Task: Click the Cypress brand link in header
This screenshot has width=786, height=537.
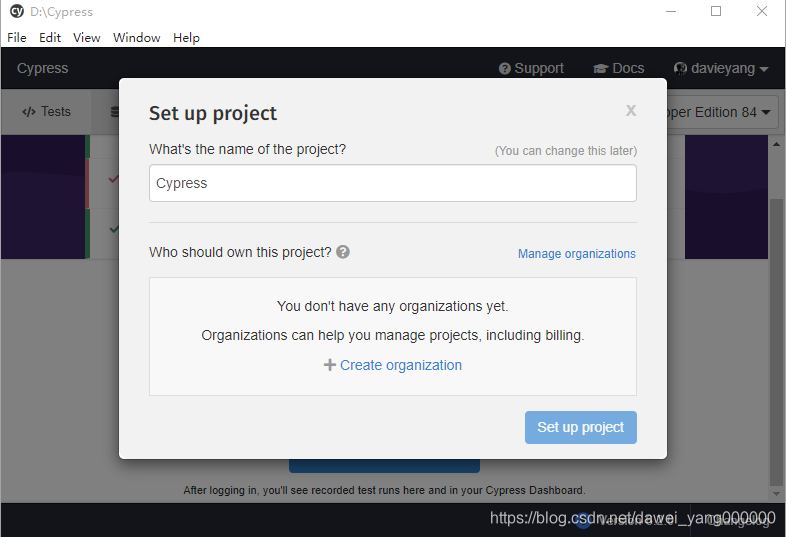Action: pos(43,68)
